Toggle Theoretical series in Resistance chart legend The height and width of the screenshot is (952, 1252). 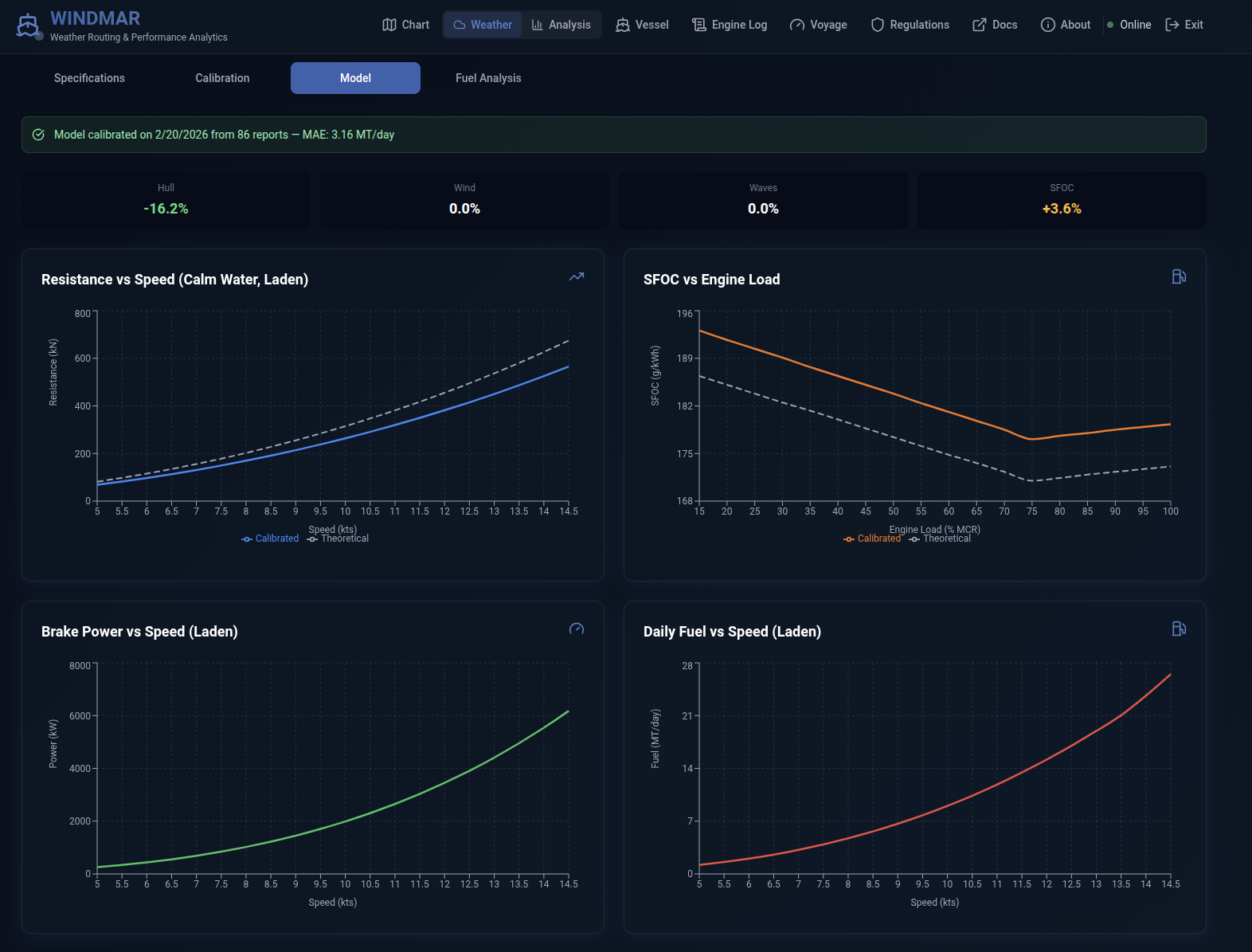pos(338,539)
